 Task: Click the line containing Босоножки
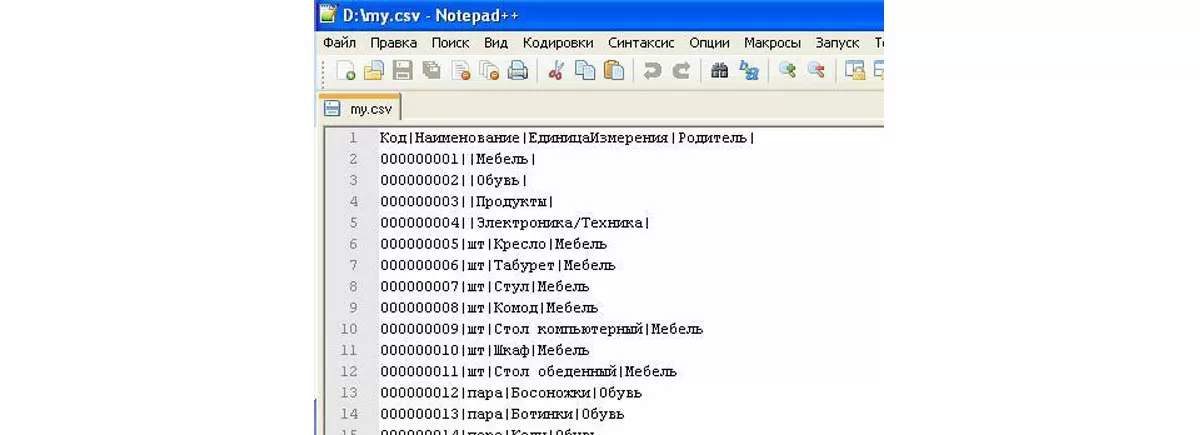point(511,393)
